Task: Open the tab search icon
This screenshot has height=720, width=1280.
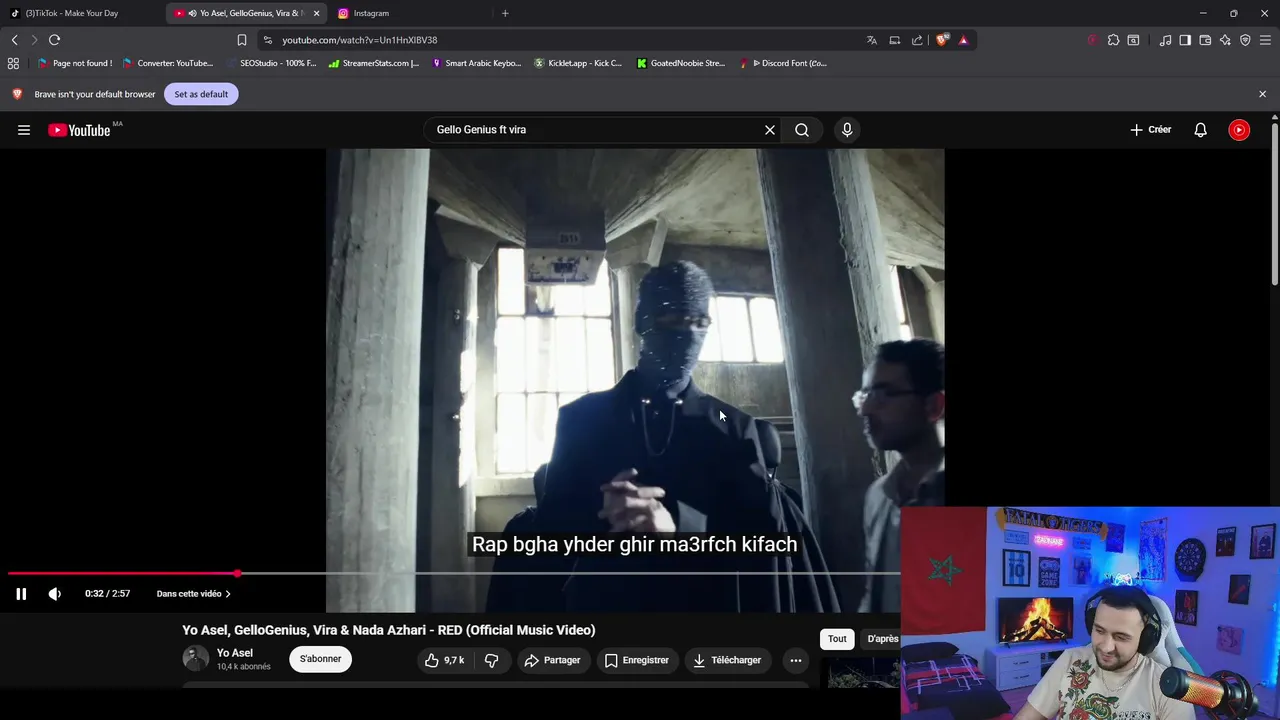Action: click(1133, 40)
